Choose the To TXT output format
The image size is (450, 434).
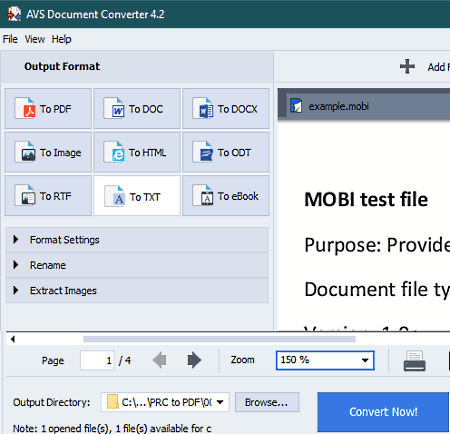[x=137, y=196]
